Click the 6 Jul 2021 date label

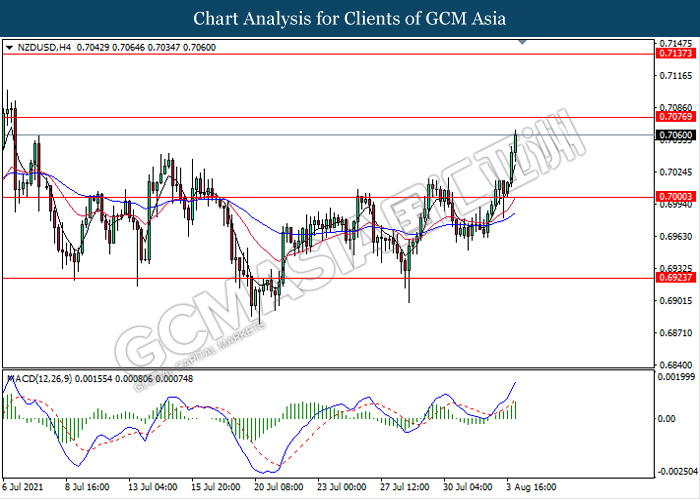click(23, 487)
